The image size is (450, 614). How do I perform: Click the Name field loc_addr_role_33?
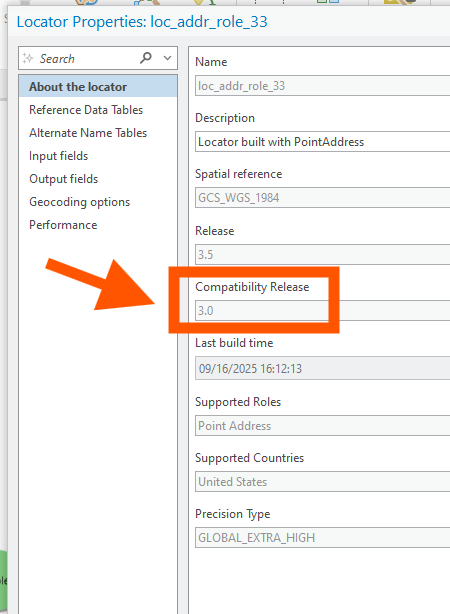322,86
